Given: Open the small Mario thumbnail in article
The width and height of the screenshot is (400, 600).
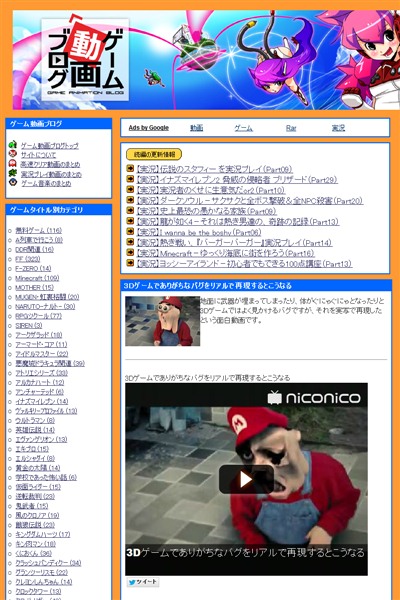Looking at the screenshot, I should 163,321.
